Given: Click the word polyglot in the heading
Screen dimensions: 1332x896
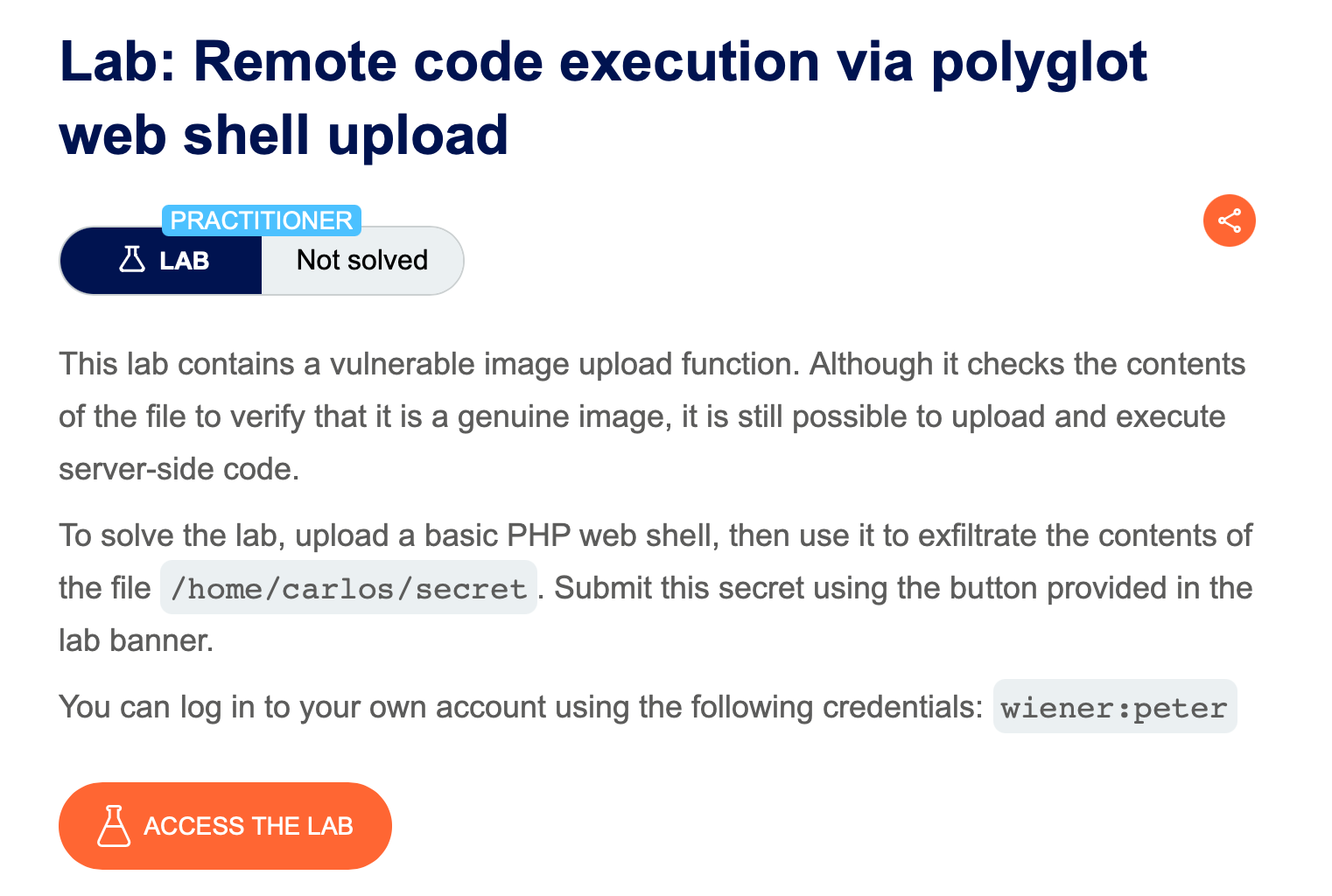Looking at the screenshot, I should (1038, 63).
